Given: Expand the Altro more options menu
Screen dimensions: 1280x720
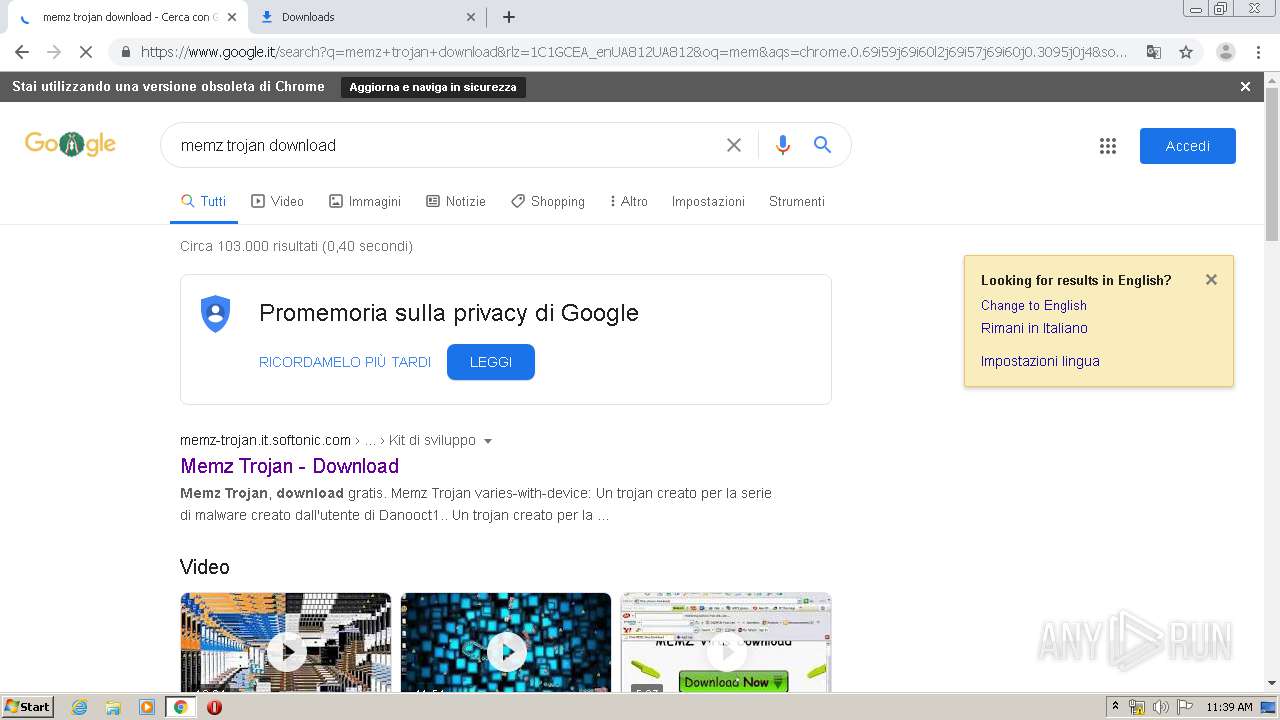Looking at the screenshot, I should (629, 201).
